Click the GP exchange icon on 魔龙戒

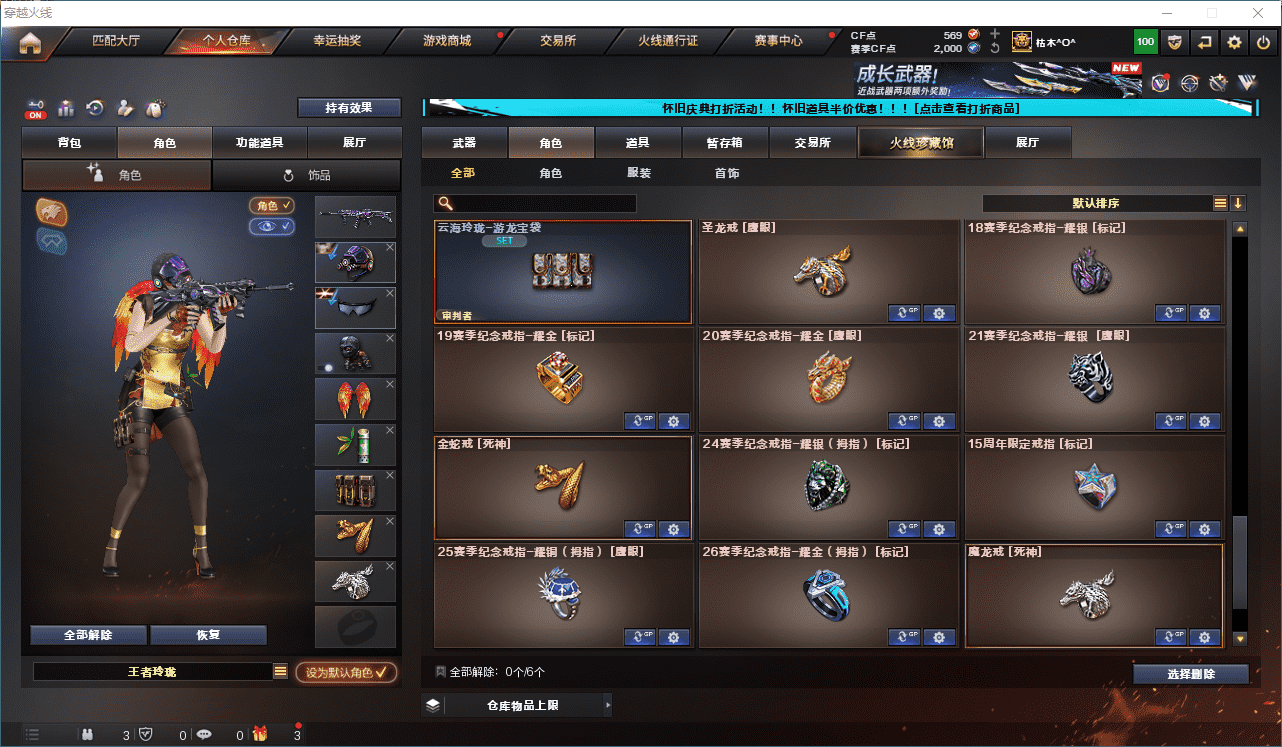1171,637
